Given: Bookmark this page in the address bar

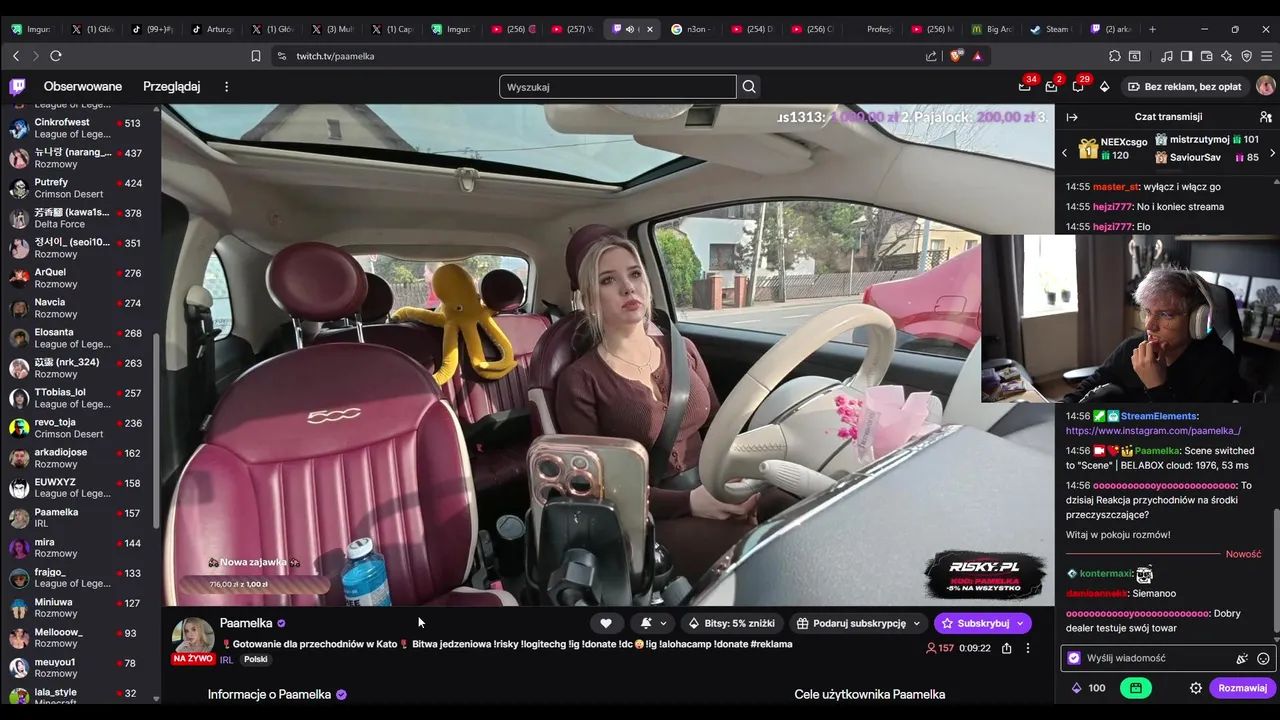Looking at the screenshot, I should [256, 56].
